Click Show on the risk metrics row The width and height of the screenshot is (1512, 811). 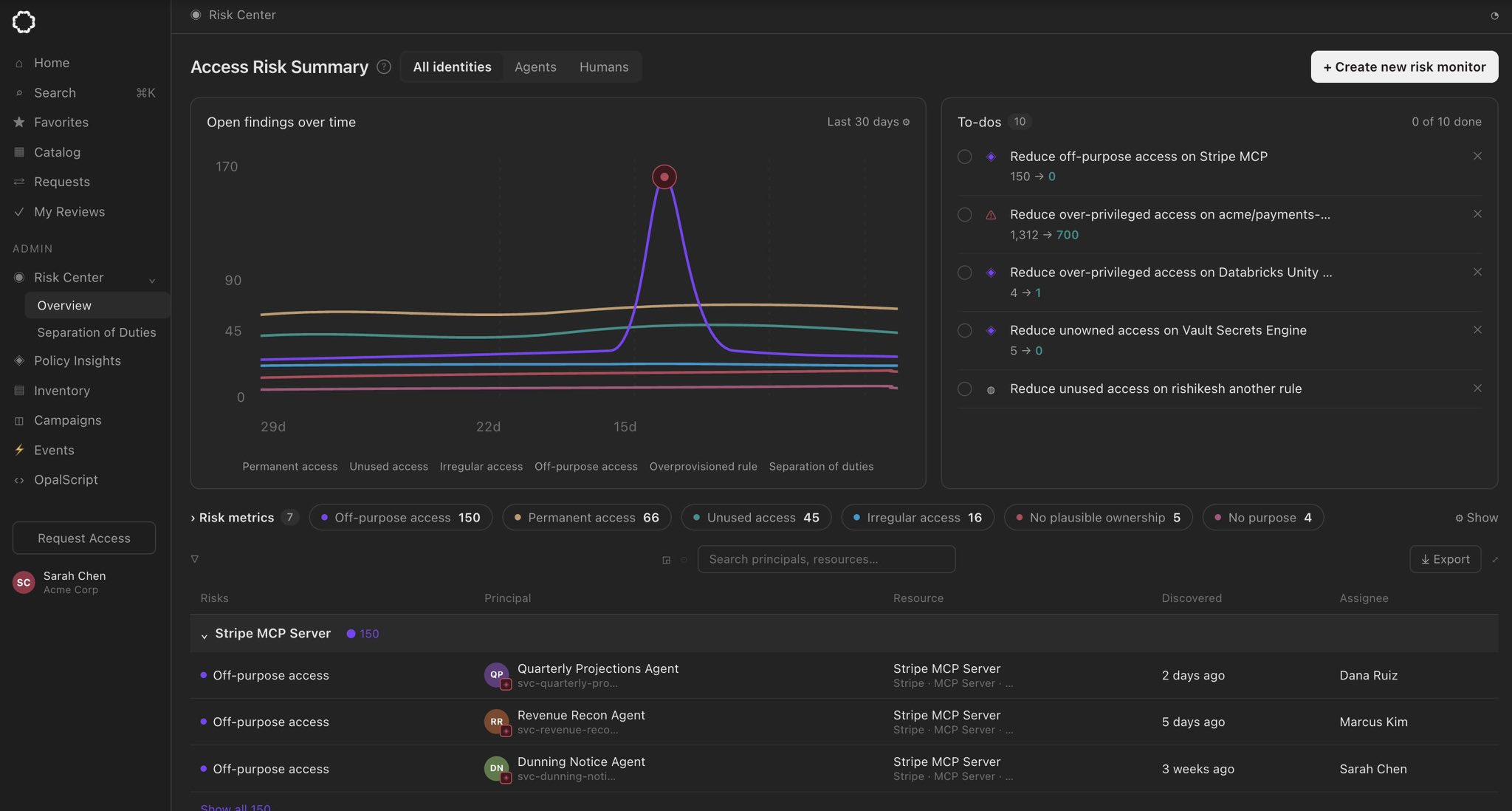tap(1477, 518)
